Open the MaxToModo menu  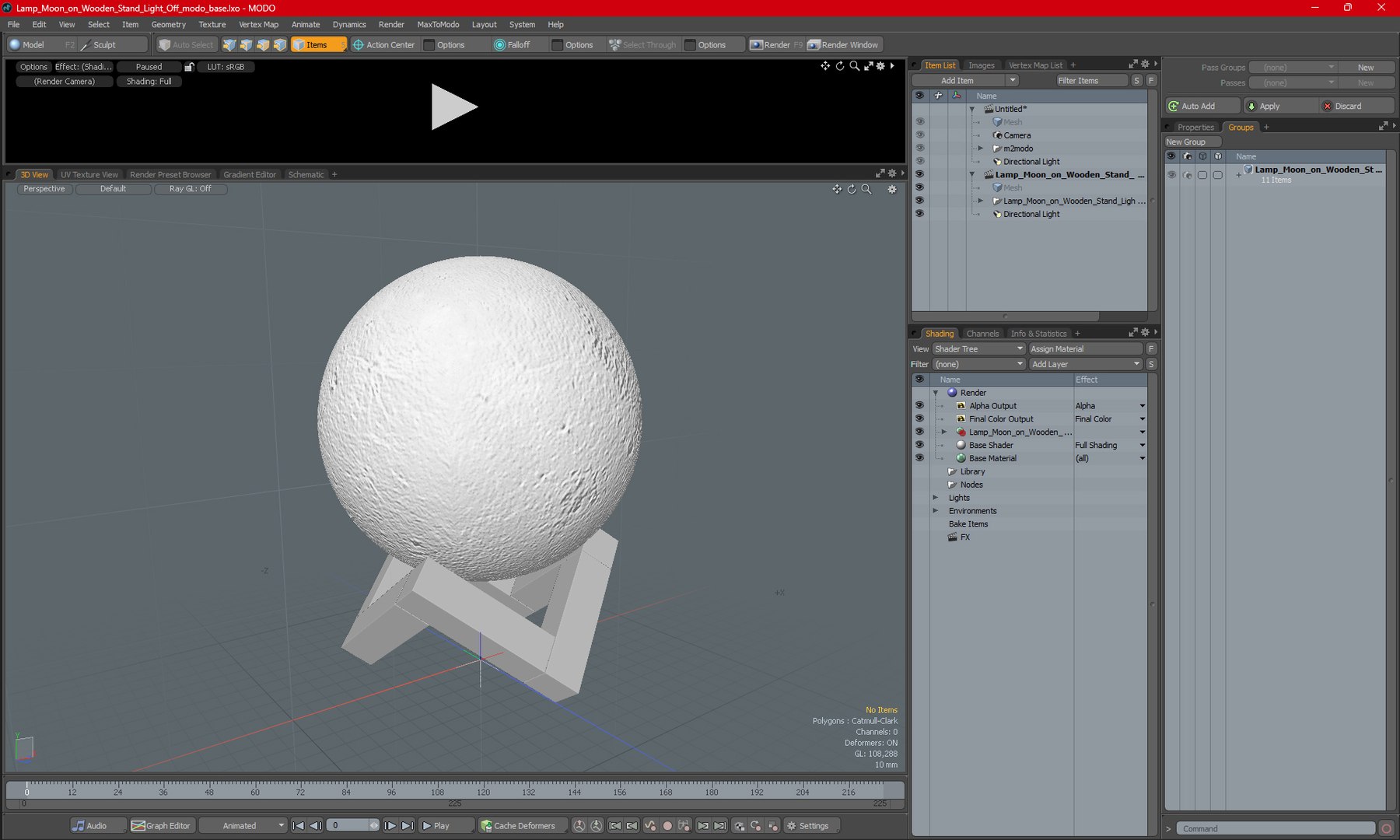point(438,24)
